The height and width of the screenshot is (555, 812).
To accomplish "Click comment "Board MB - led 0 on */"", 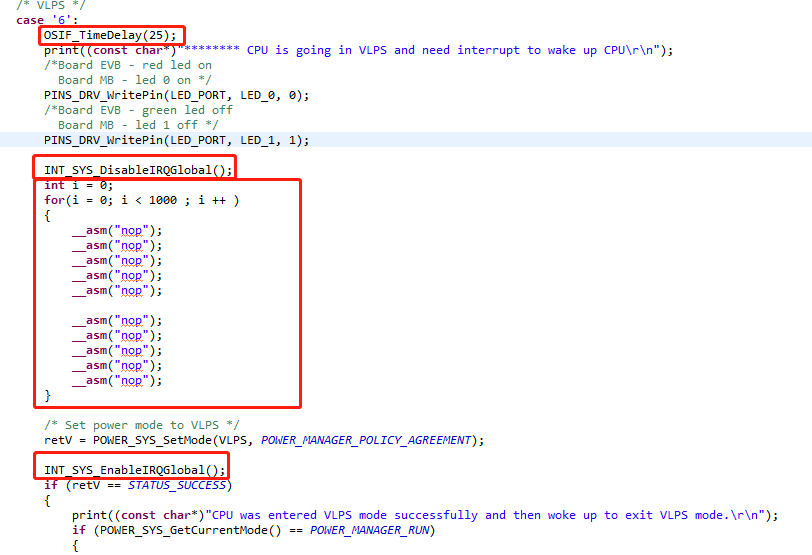I will pyautogui.click(x=135, y=80).
